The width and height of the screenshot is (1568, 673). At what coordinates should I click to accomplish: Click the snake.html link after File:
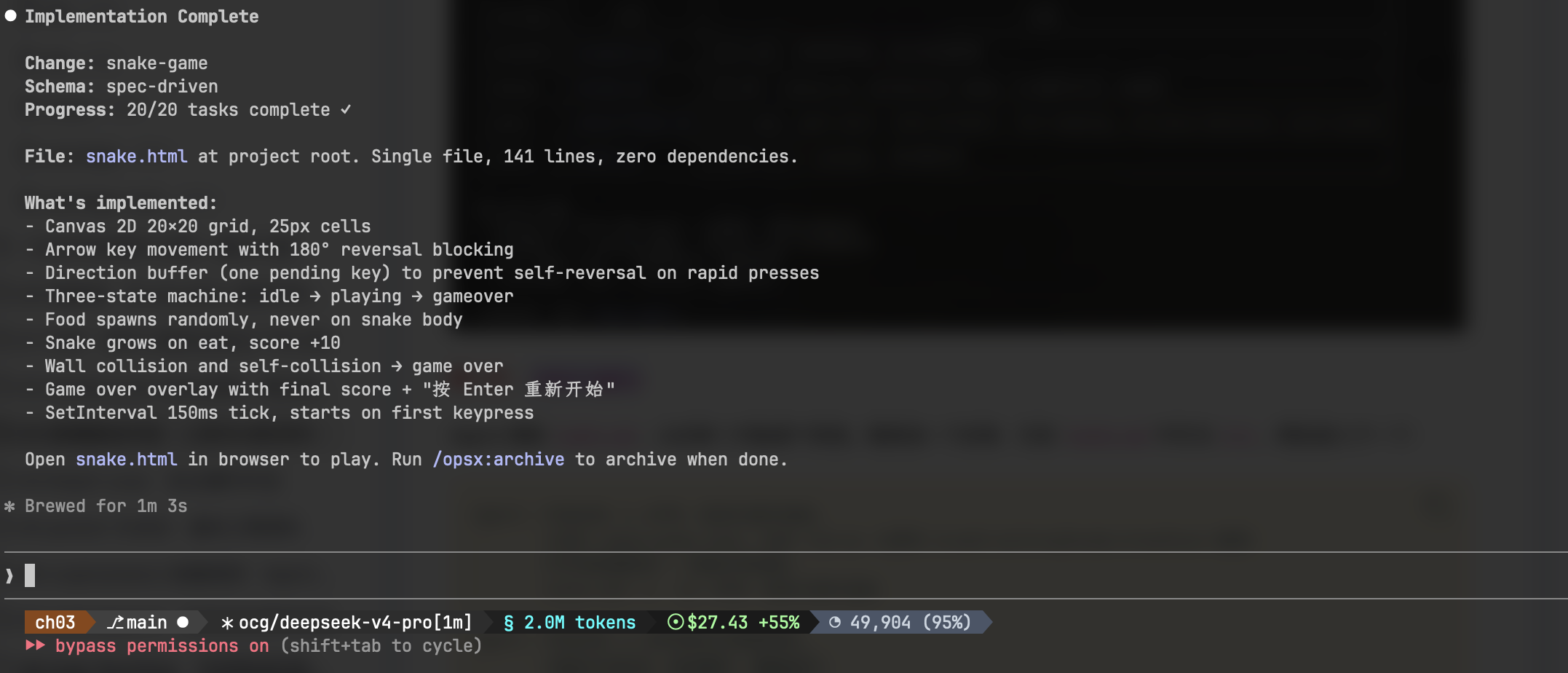137,157
